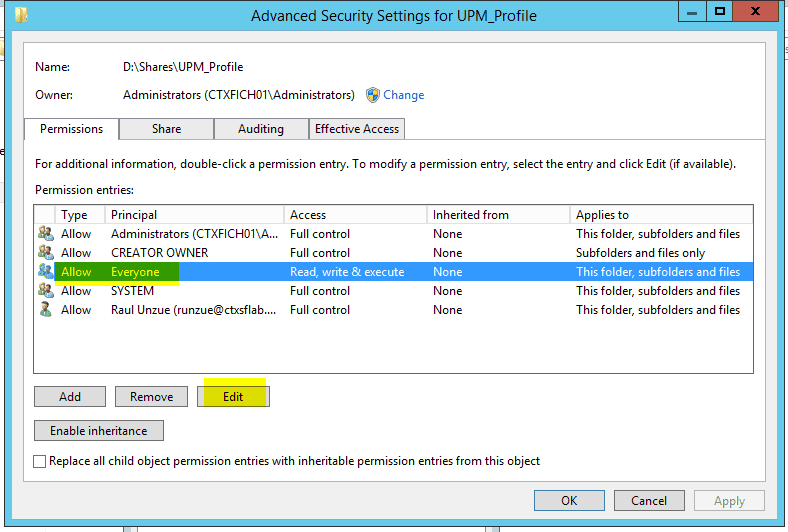This screenshot has height=532, width=788.
Task: Click the greyed Apply button
Action: 729,501
